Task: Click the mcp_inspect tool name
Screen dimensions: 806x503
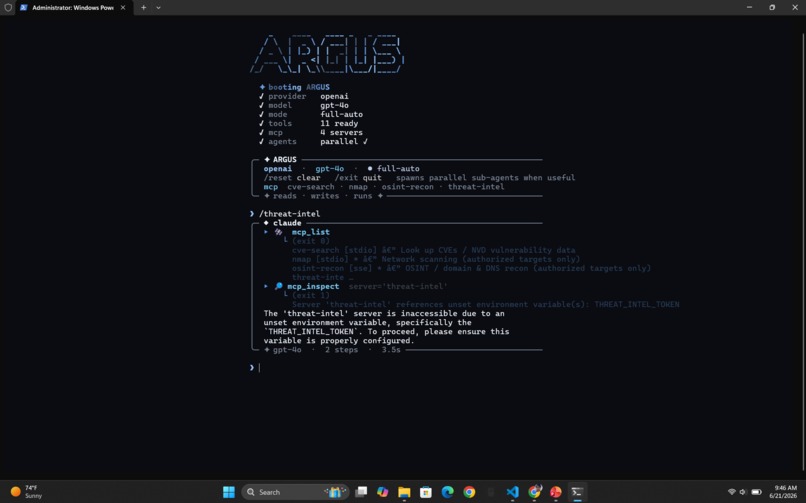Action: pyautogui.click(x=313, y=286)
